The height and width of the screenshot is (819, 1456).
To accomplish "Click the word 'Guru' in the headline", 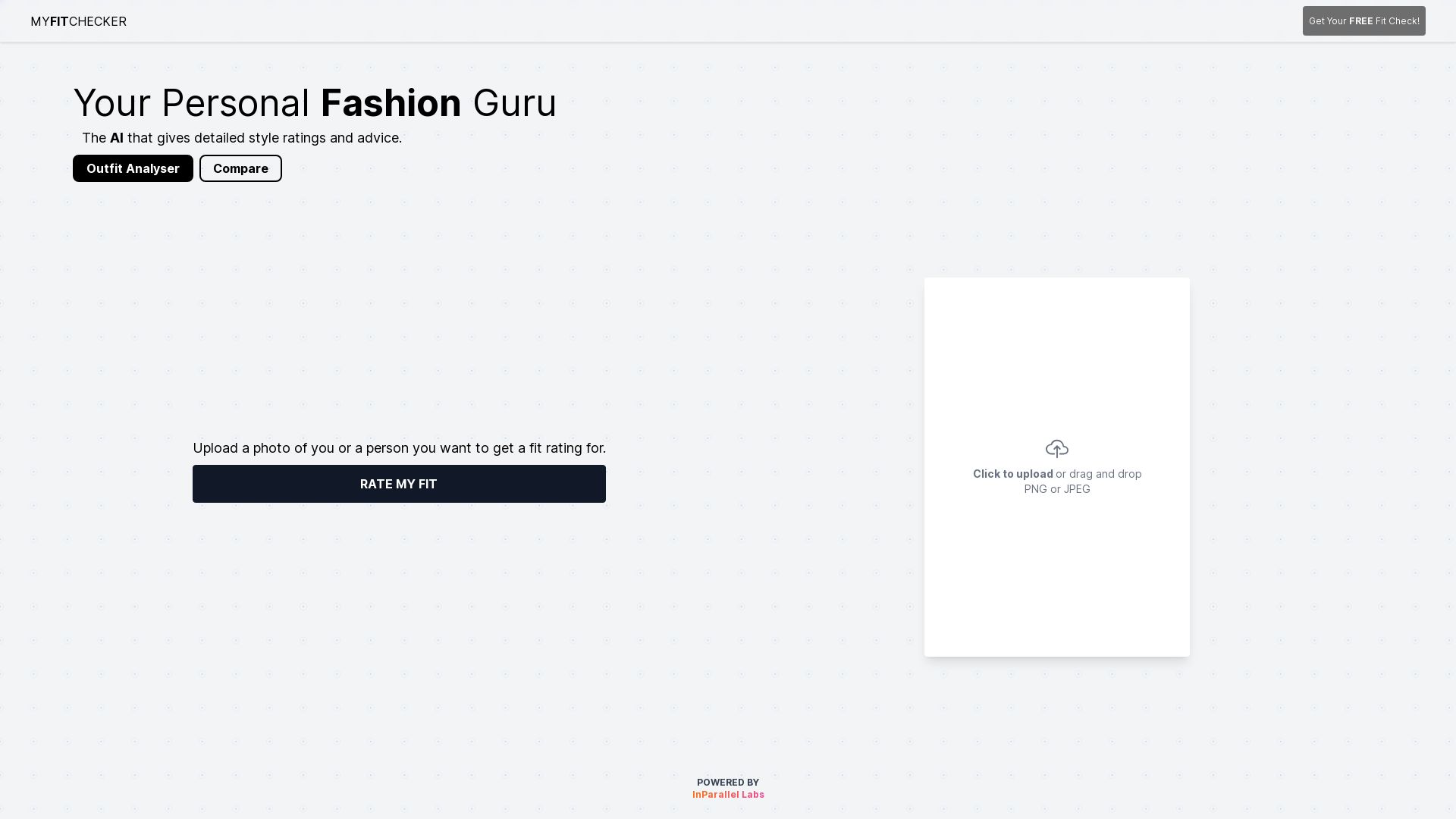I will tap(514, 103).
